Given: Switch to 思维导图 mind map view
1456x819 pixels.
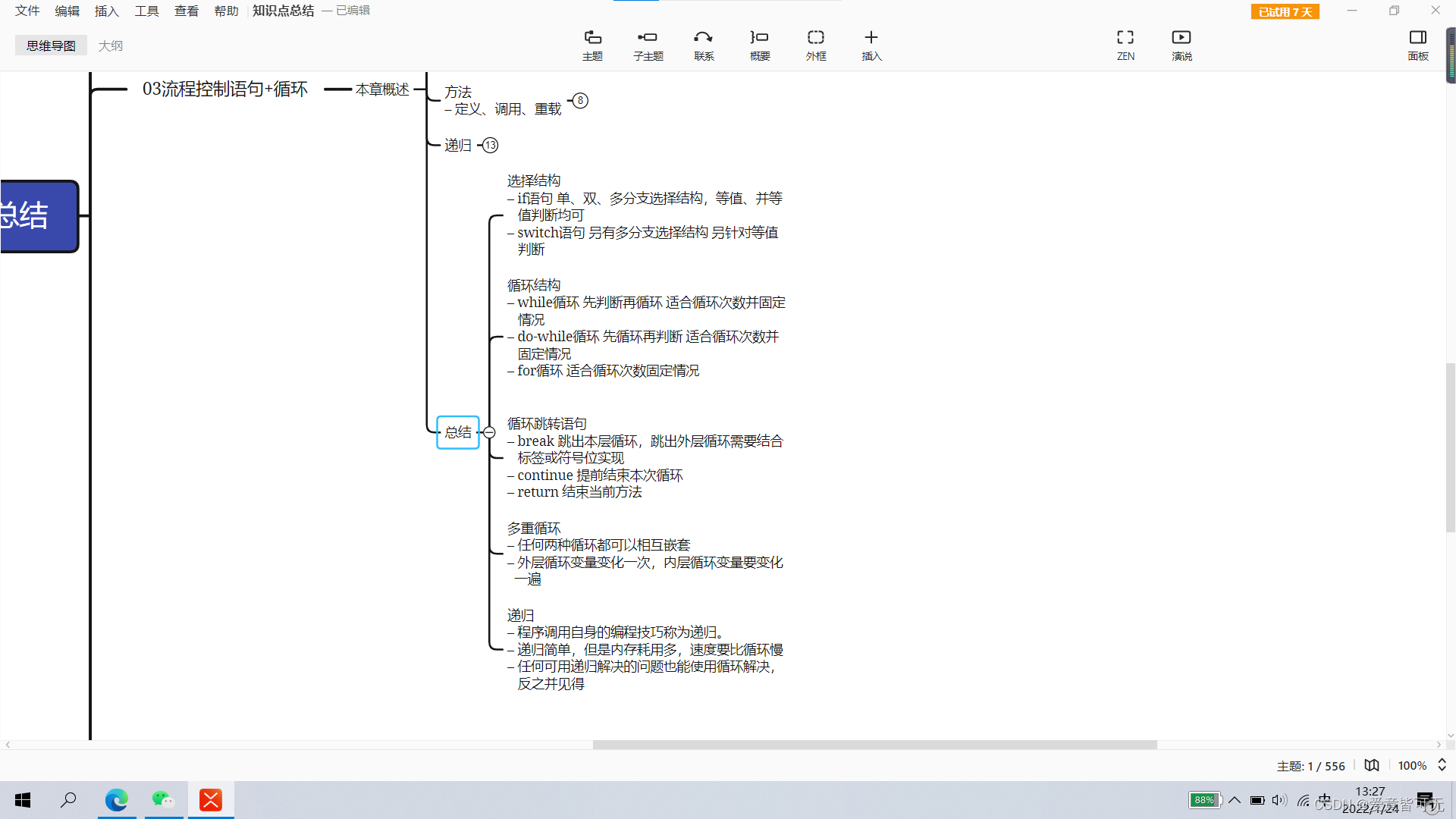Looking at the screenshot, I should tap(51, 45).
